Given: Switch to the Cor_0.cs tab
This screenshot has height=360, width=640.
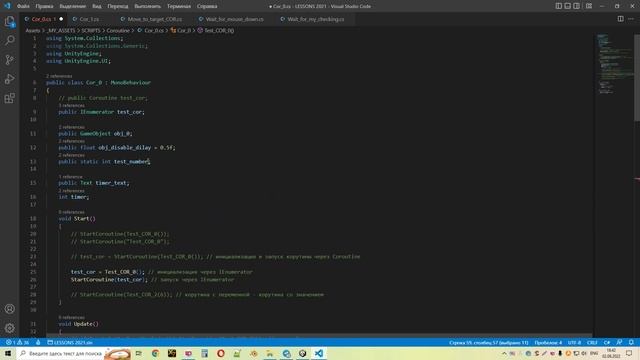Looking at the screenshot, I should tap(44, 19).
